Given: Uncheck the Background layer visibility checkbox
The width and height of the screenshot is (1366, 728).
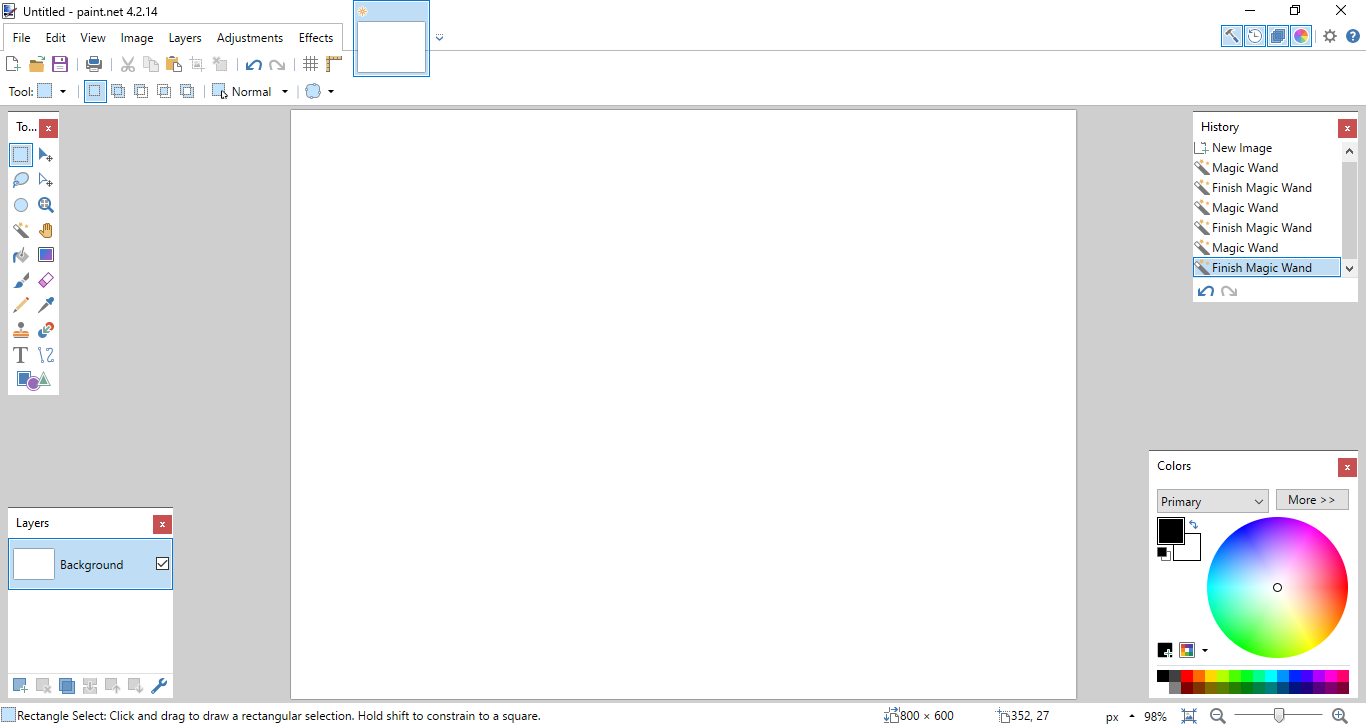Looking at the screenshot, I should click(163, 564).
